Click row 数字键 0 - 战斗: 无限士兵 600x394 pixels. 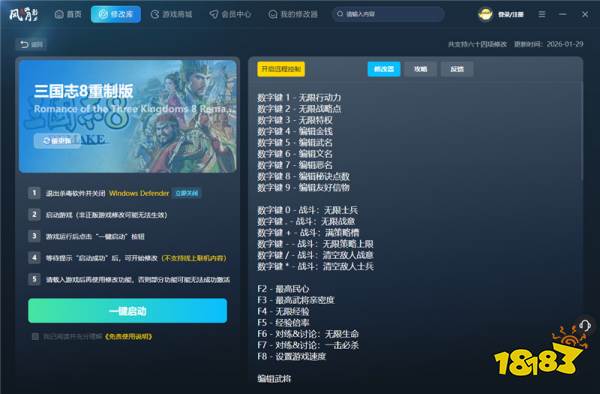[x=308, y=210]
